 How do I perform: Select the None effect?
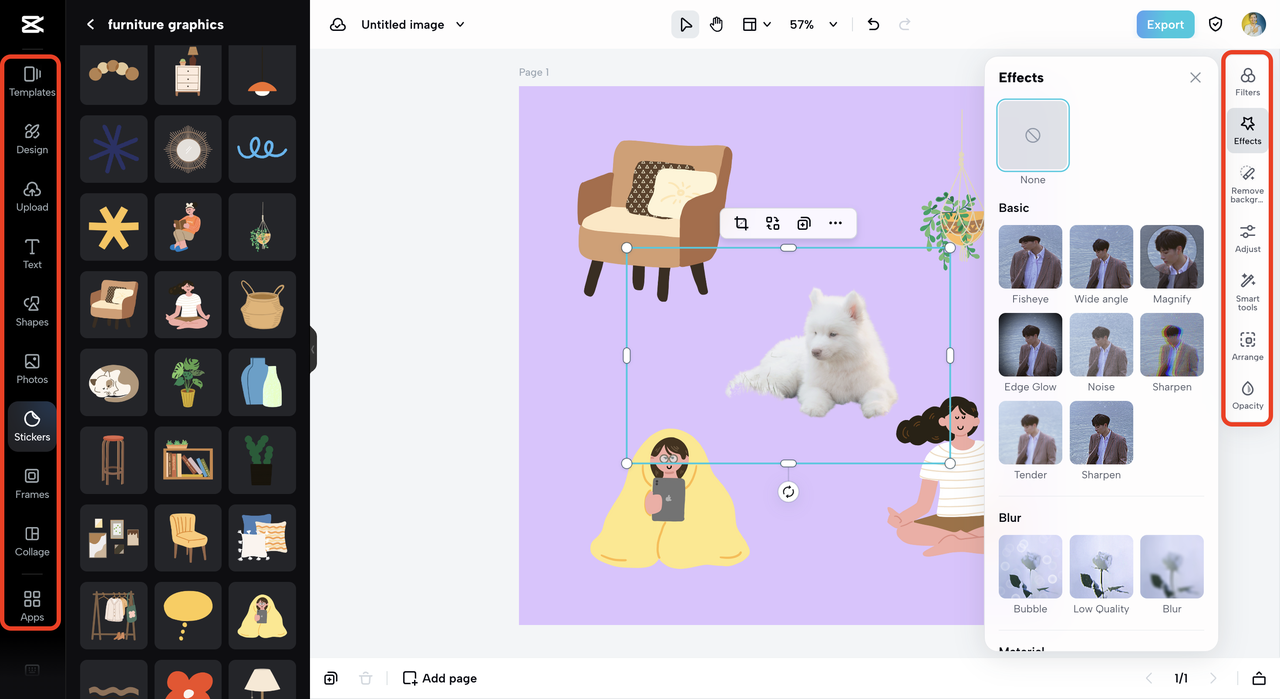point(1033,135)
